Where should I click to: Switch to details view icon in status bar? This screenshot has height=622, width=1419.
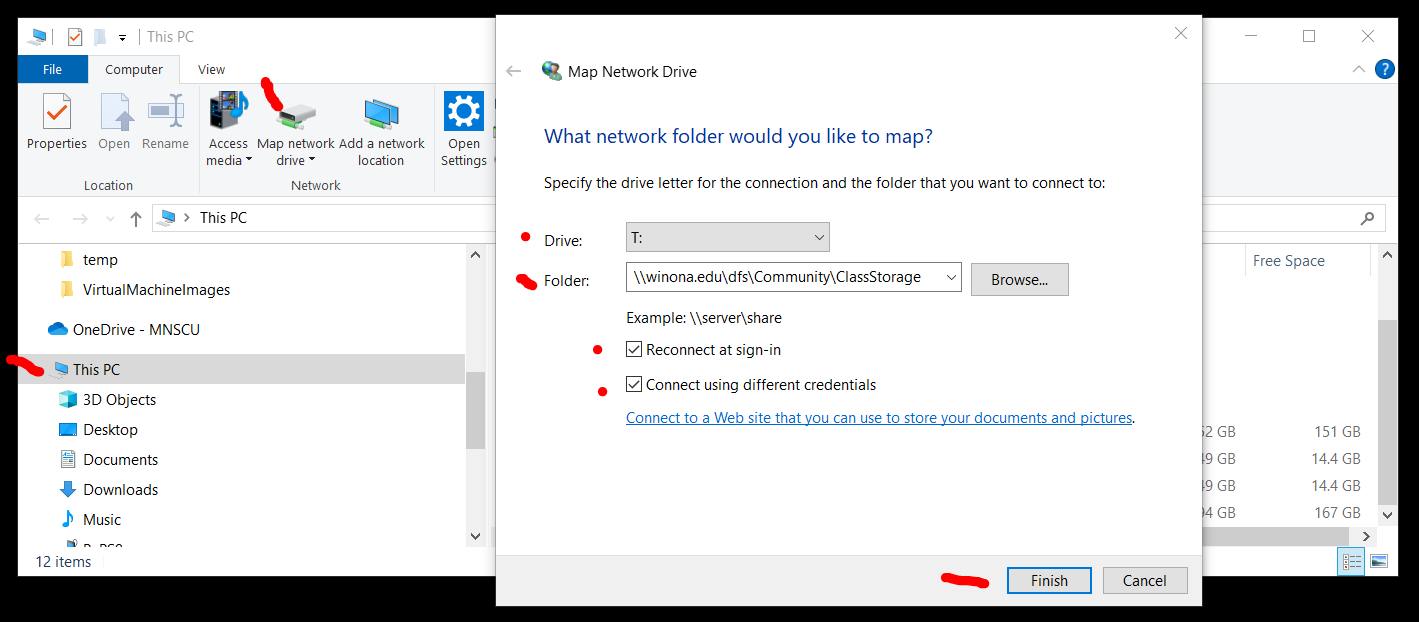click(x=1351, y=562)
